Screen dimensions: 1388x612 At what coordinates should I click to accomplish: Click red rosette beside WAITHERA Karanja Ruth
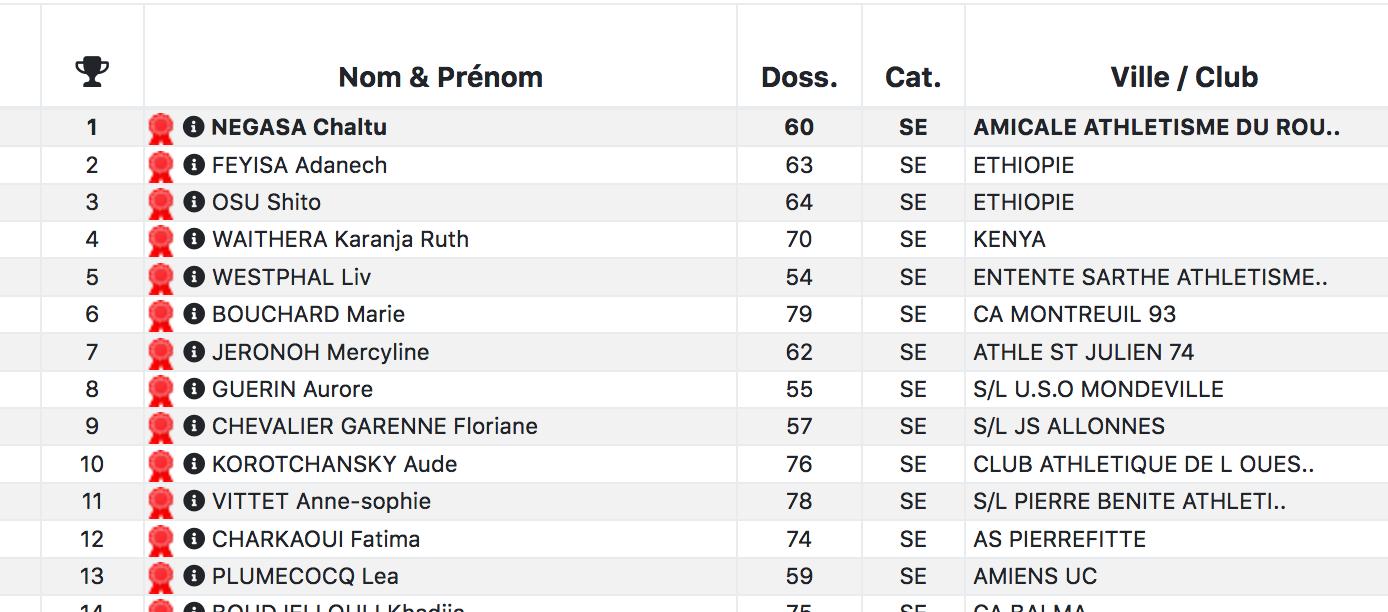(160, 240)
